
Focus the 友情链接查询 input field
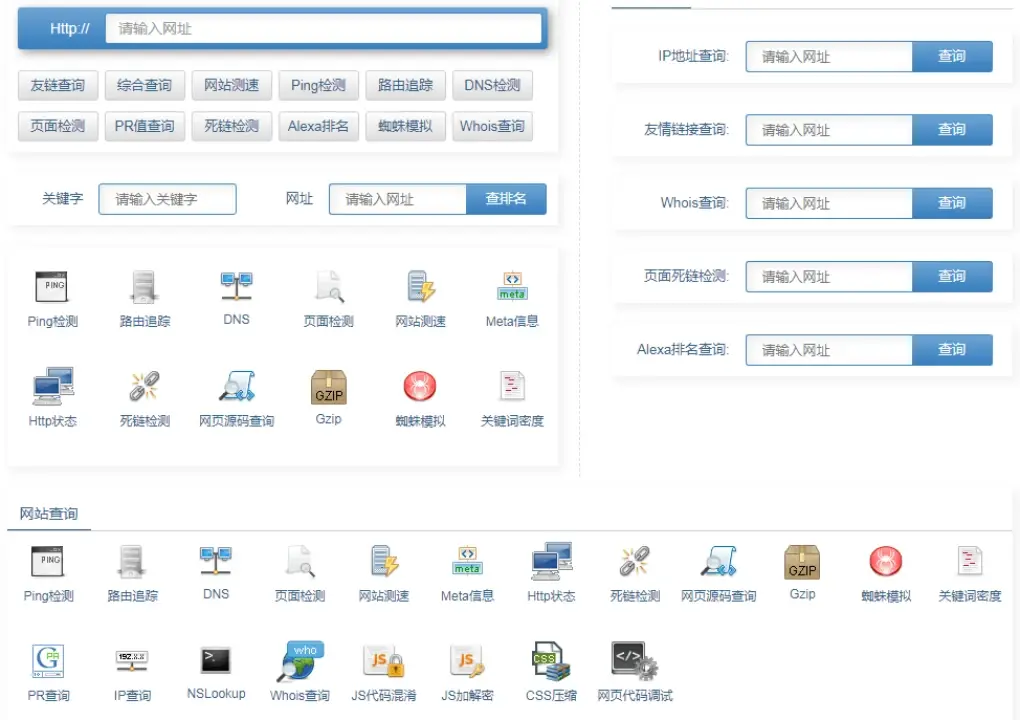pos(829,130)
